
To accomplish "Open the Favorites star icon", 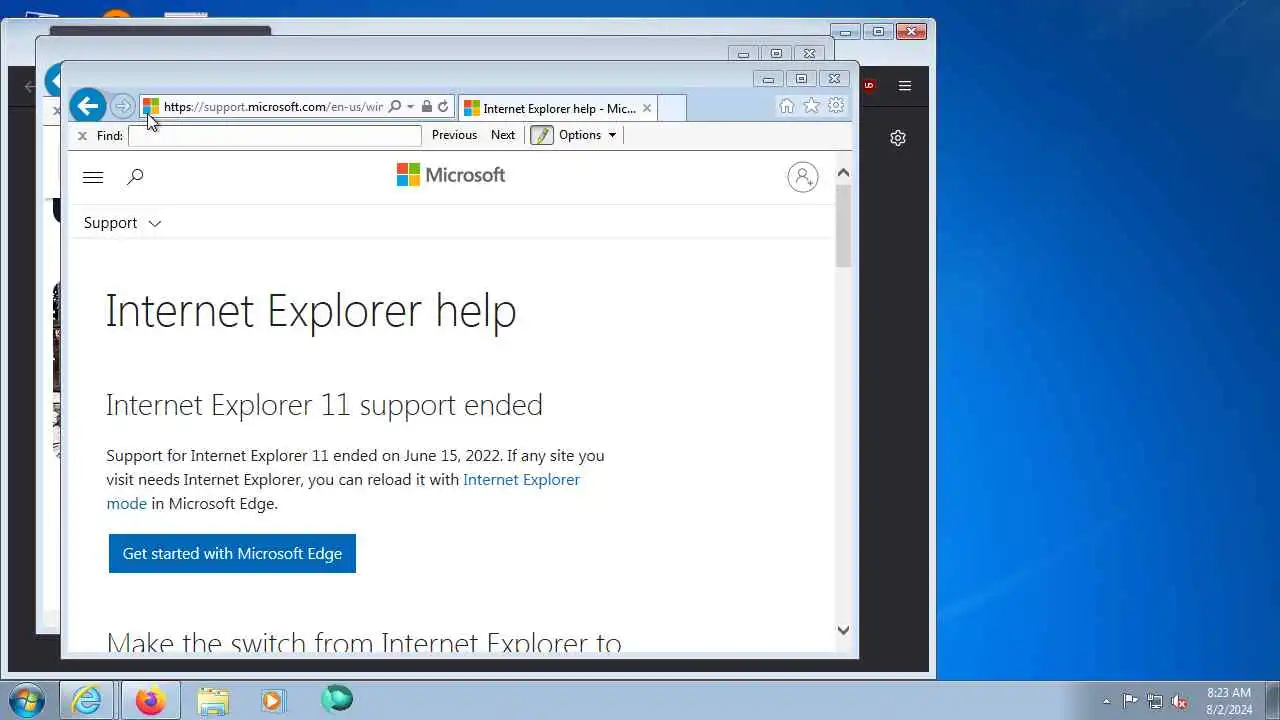I will tap(811, 106).
